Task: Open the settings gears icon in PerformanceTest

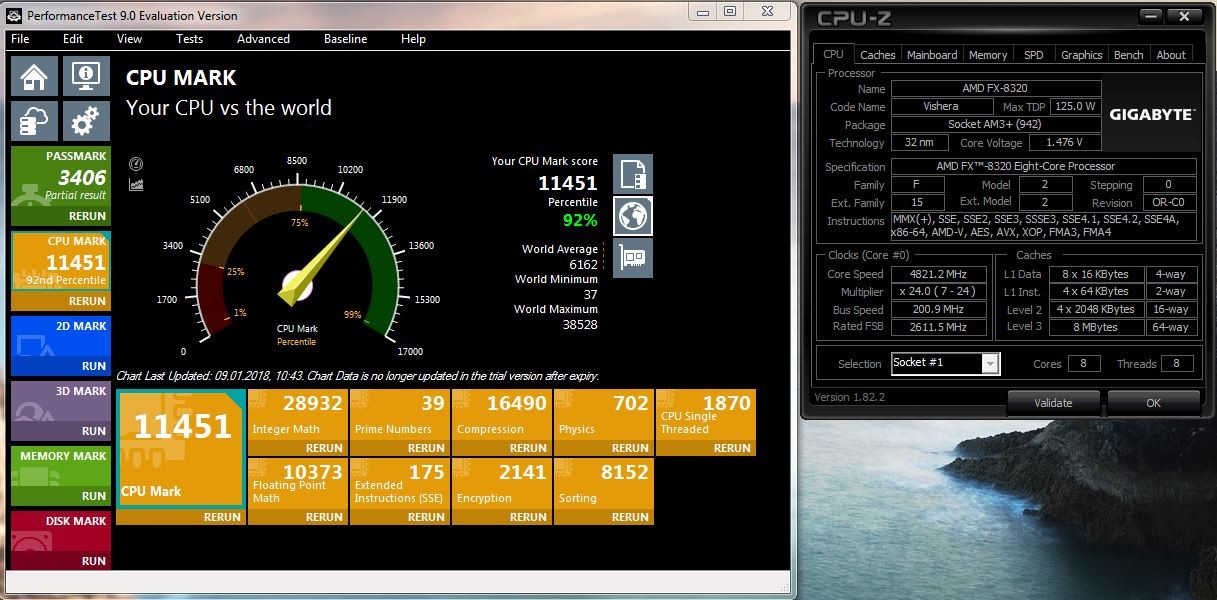Action: [x=86, y=121]
